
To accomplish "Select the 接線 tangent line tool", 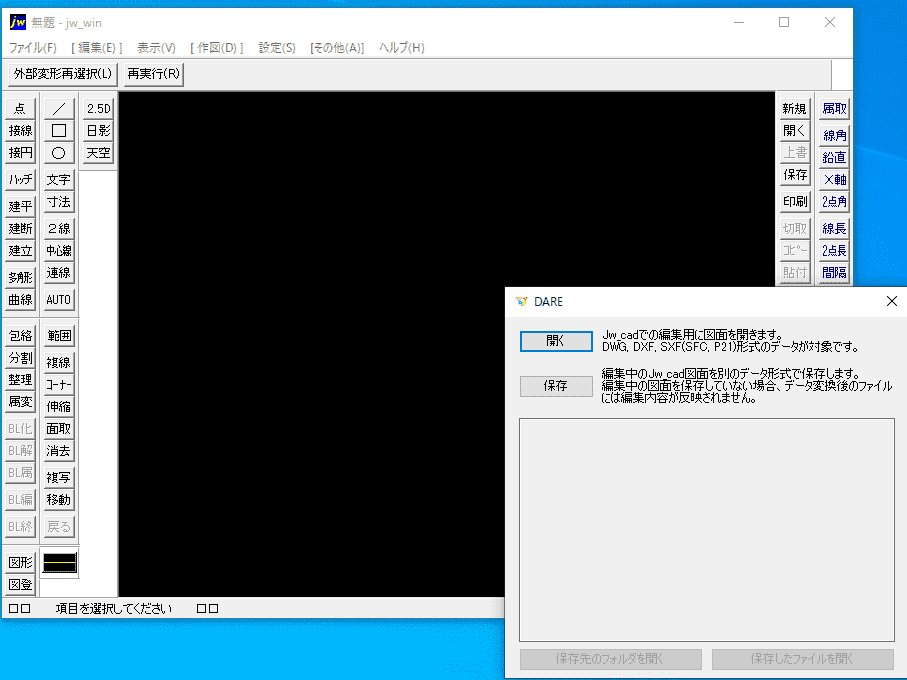I will coord(20,131).
